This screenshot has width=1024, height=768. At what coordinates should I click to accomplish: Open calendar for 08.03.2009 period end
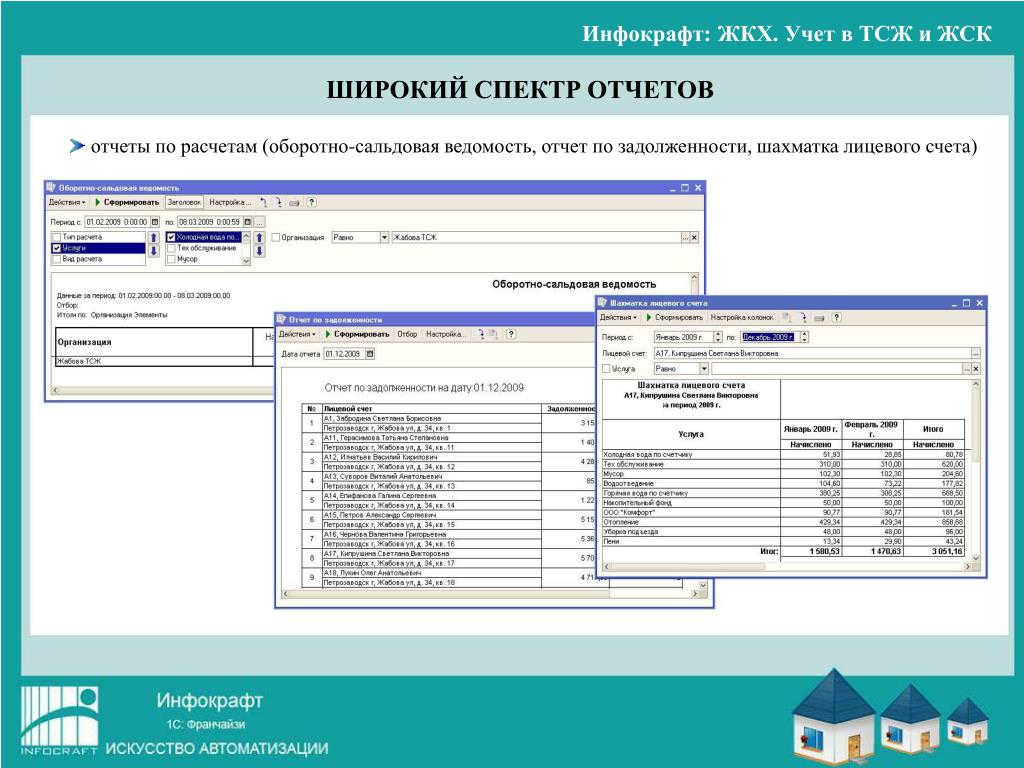click(x=248, y=222)
